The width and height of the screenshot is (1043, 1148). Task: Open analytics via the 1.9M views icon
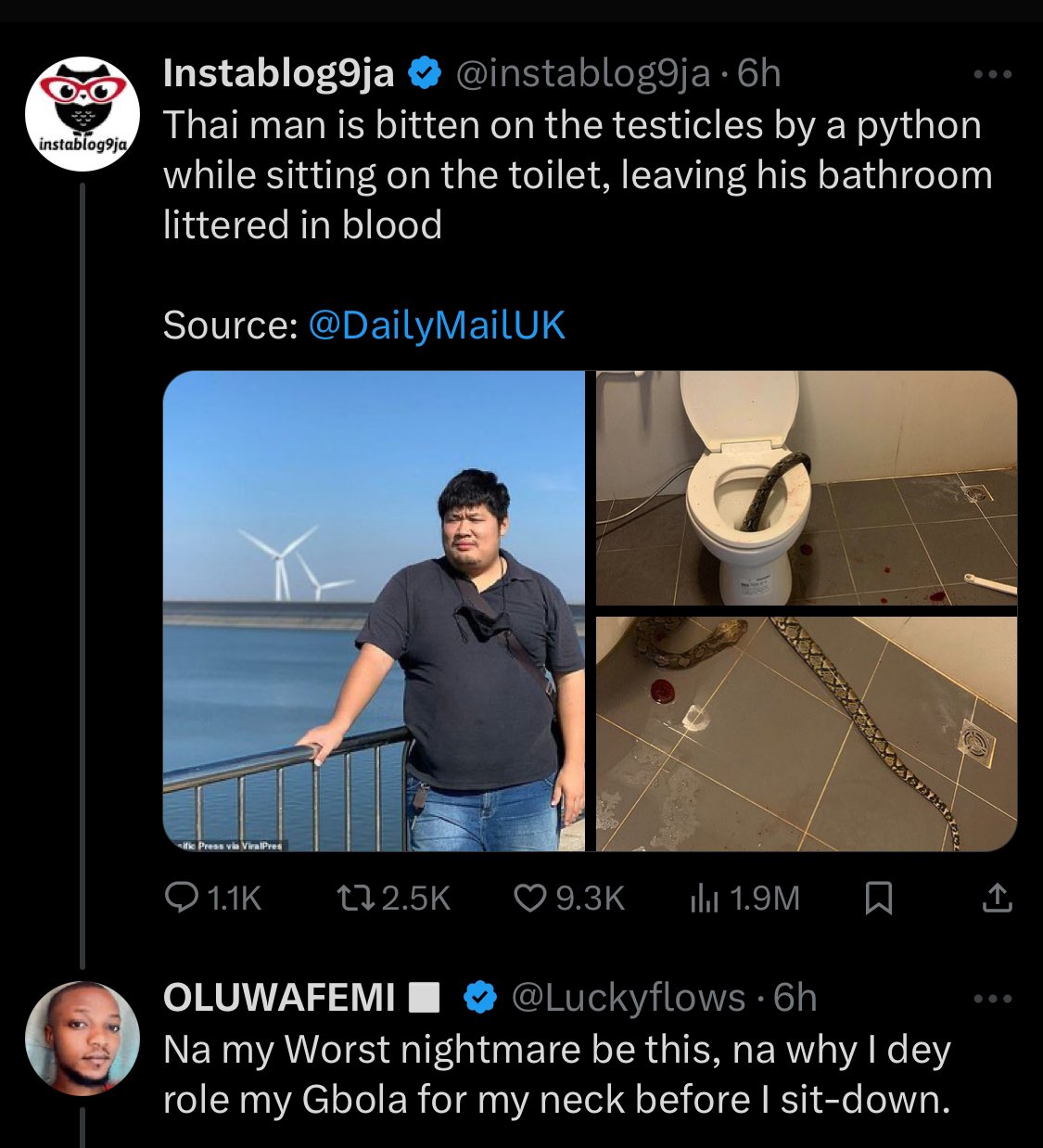(x=706, y=897)
